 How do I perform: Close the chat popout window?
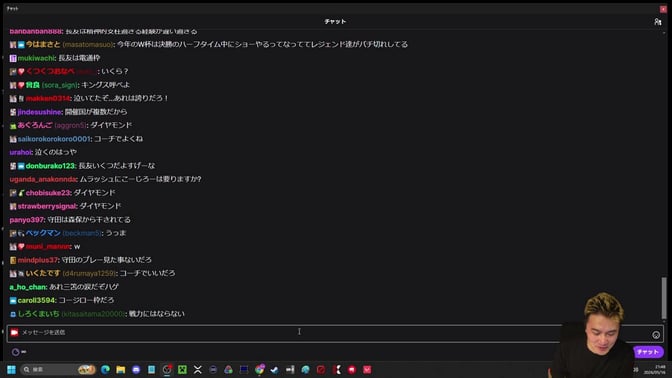point(663,9)
